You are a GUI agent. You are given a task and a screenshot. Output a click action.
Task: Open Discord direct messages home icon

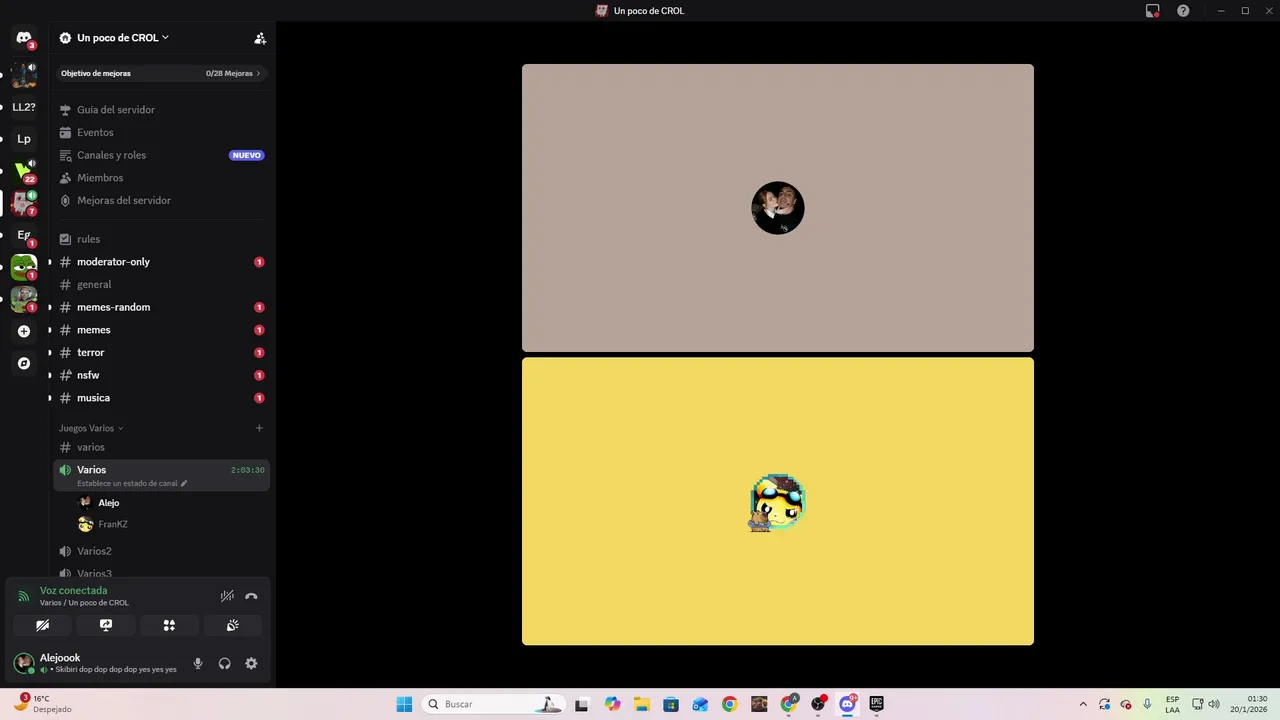[24, 38]
